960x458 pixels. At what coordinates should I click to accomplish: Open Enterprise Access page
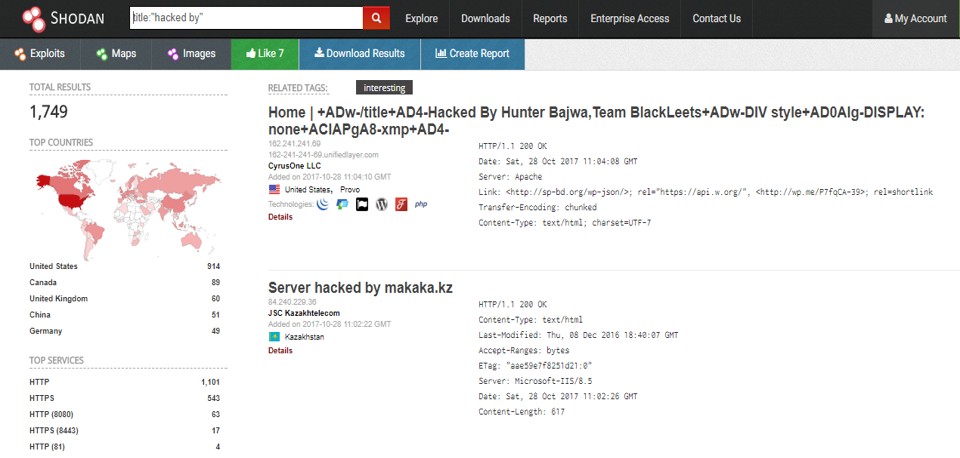[629, 19]
